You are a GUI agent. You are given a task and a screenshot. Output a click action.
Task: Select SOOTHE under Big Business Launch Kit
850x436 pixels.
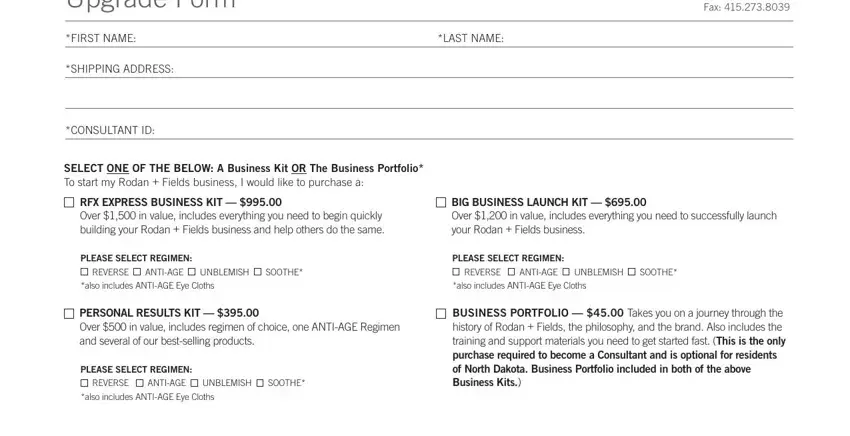point(632,272)
